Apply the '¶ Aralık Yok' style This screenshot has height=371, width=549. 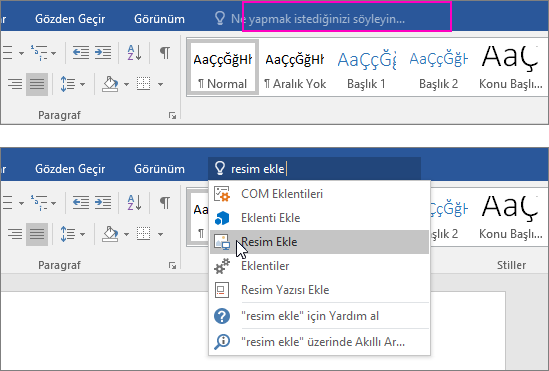(x=295, y=67)
